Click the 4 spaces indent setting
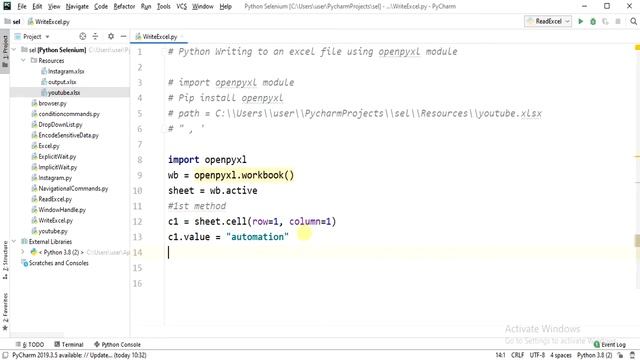This screenshot has height=360, width=640. (x=561, y=356)
